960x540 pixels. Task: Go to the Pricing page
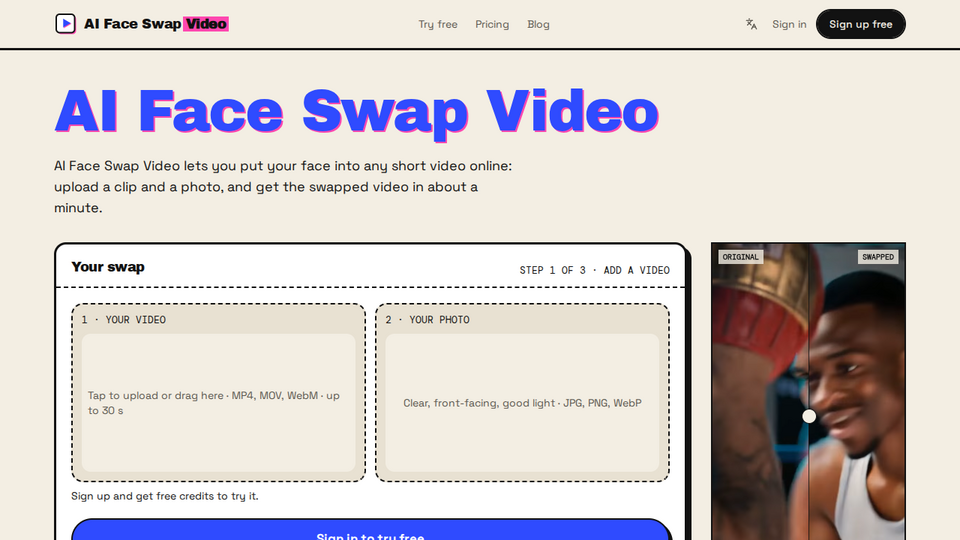point(492,24)
